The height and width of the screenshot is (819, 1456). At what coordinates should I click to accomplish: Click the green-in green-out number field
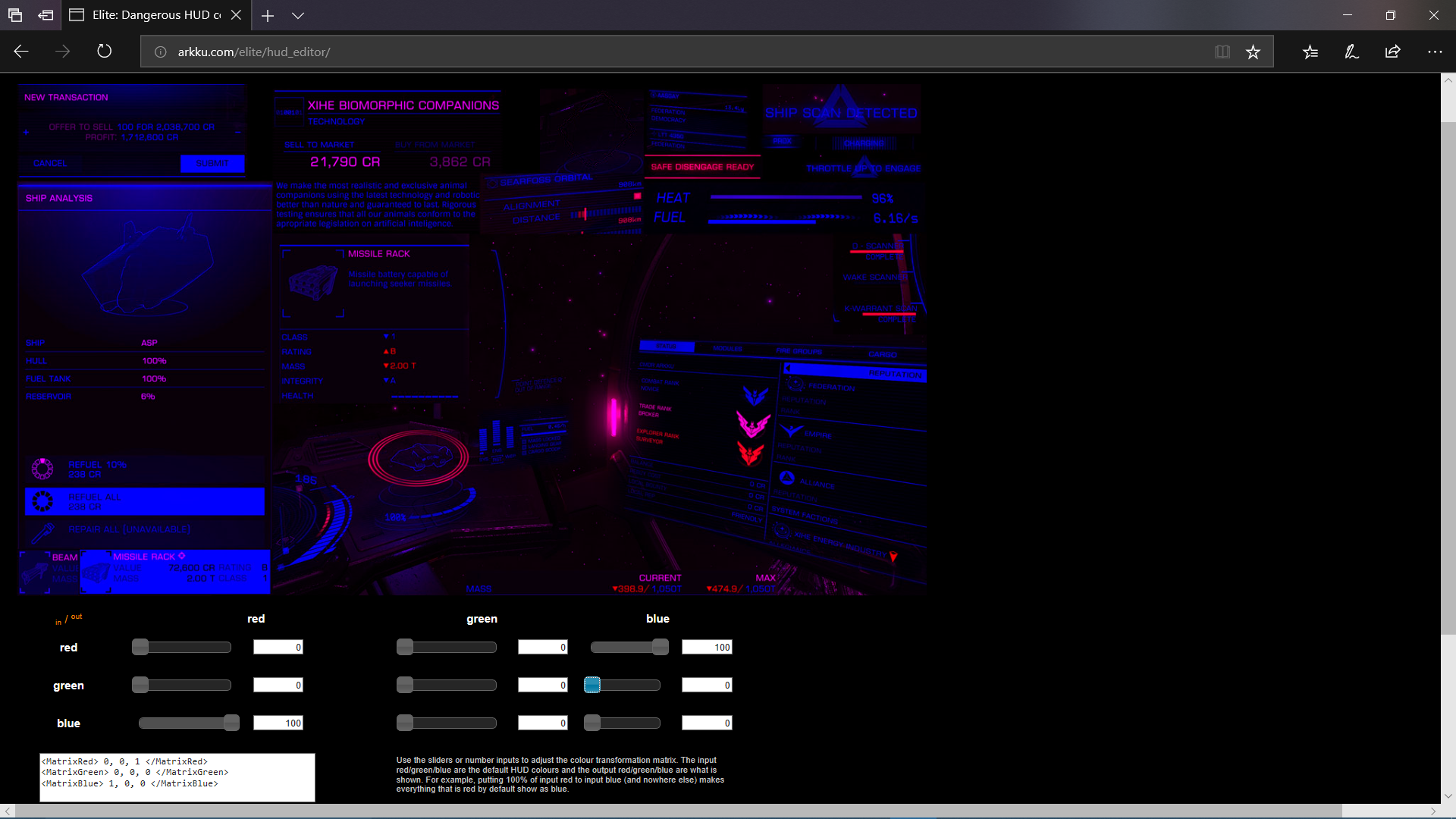[543, 685]
